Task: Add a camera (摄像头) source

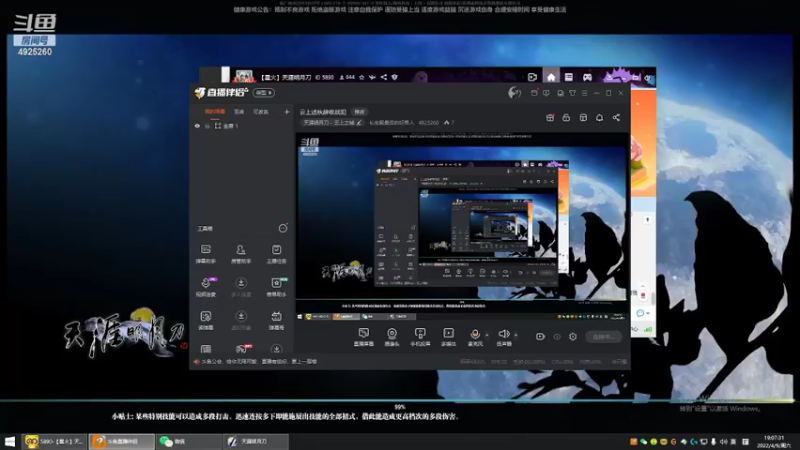Action: point(392,337)
